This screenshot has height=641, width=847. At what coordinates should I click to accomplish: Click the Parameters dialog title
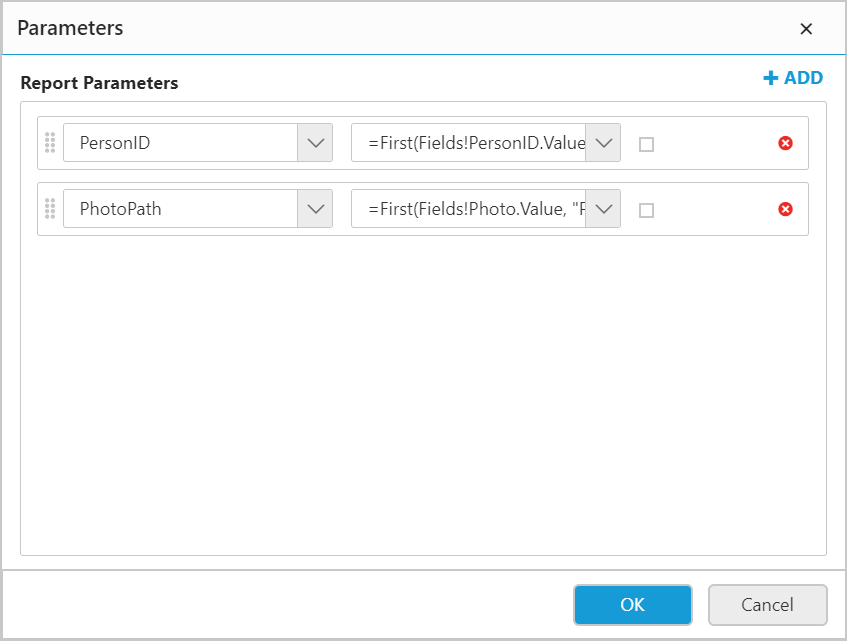pyautogui.click(x=70, y=28)
